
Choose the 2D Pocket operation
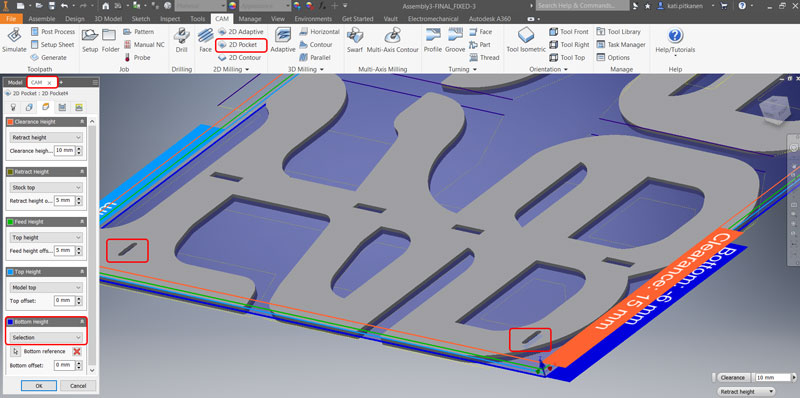click(x=241, y=45)
